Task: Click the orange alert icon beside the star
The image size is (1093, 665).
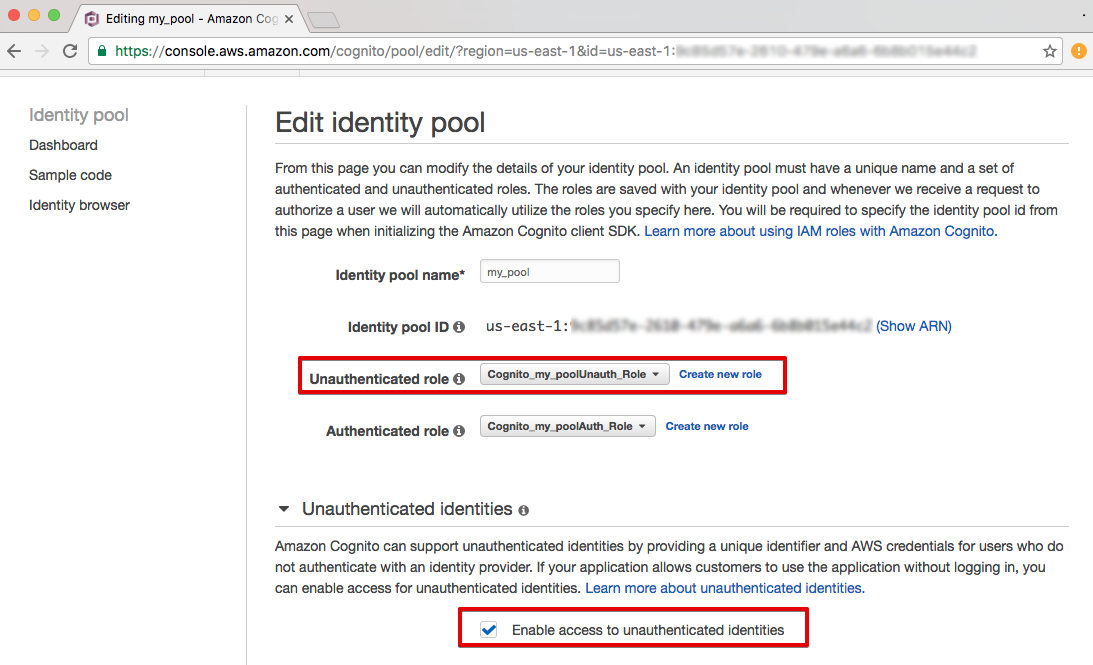Action: (1078, 51)
